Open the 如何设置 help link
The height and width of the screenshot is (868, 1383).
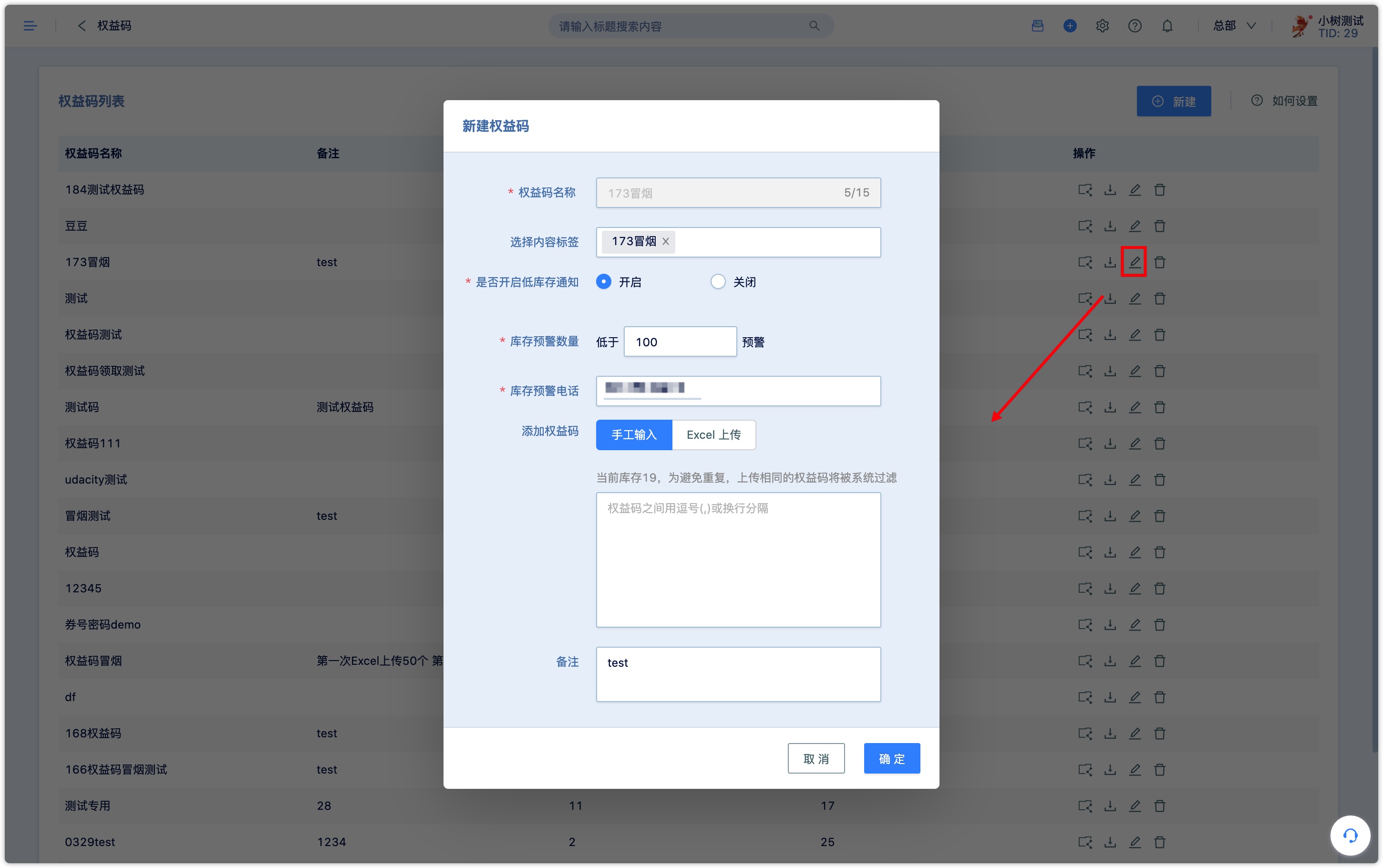coord(1284,101)
